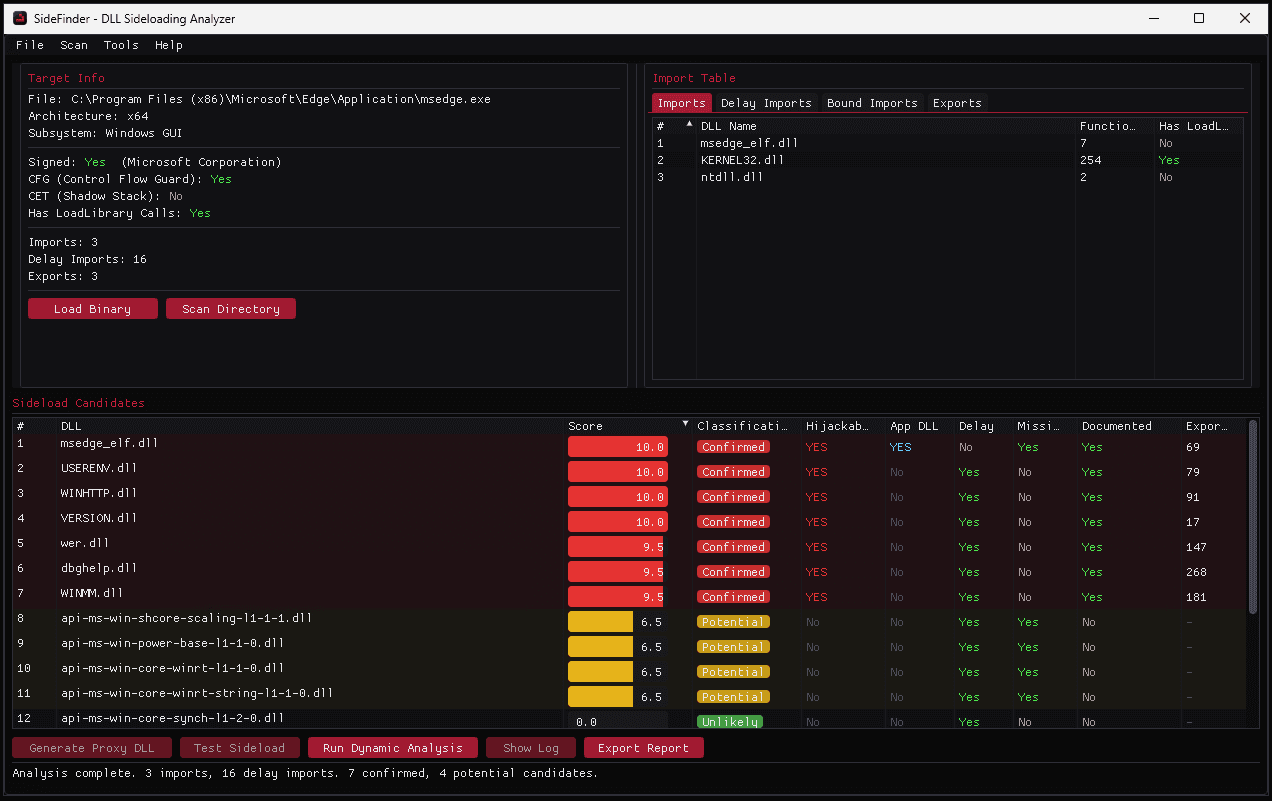Switch to the Exports tab

pyautogui.click(x=957, y=103)
